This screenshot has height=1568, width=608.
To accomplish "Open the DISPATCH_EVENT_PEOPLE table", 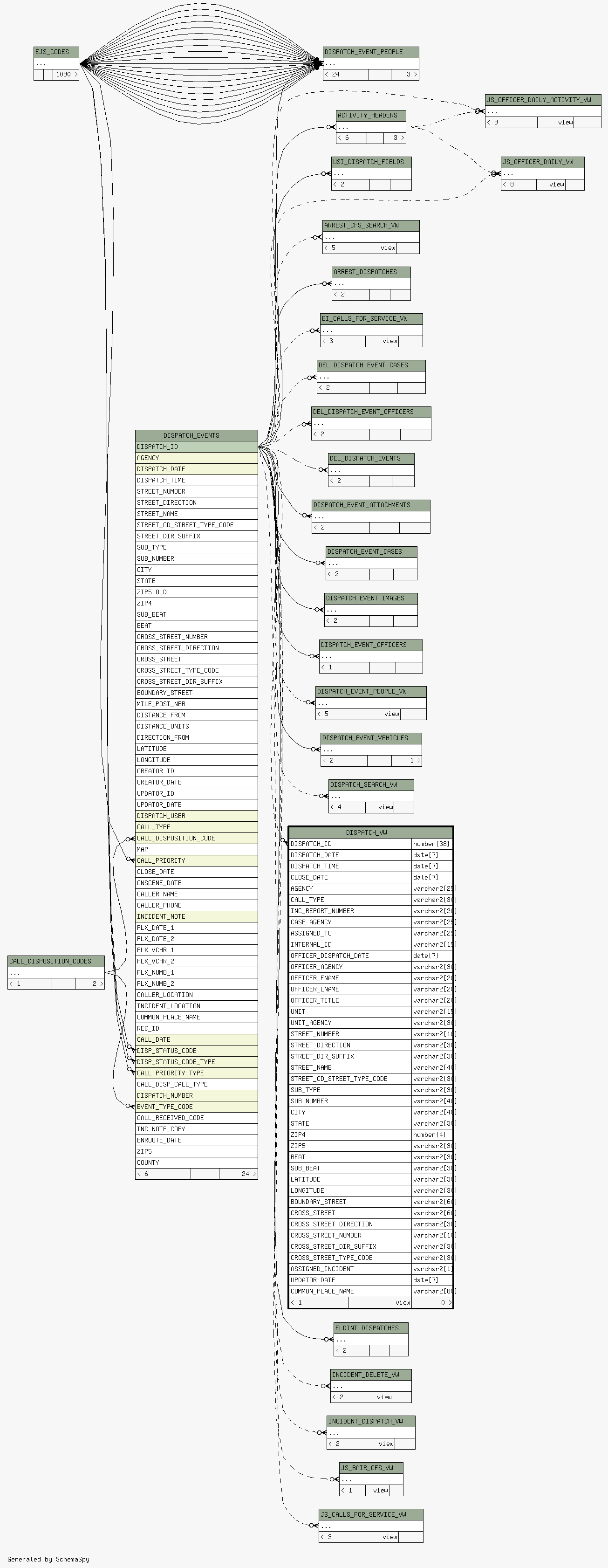I will (371, 52).
